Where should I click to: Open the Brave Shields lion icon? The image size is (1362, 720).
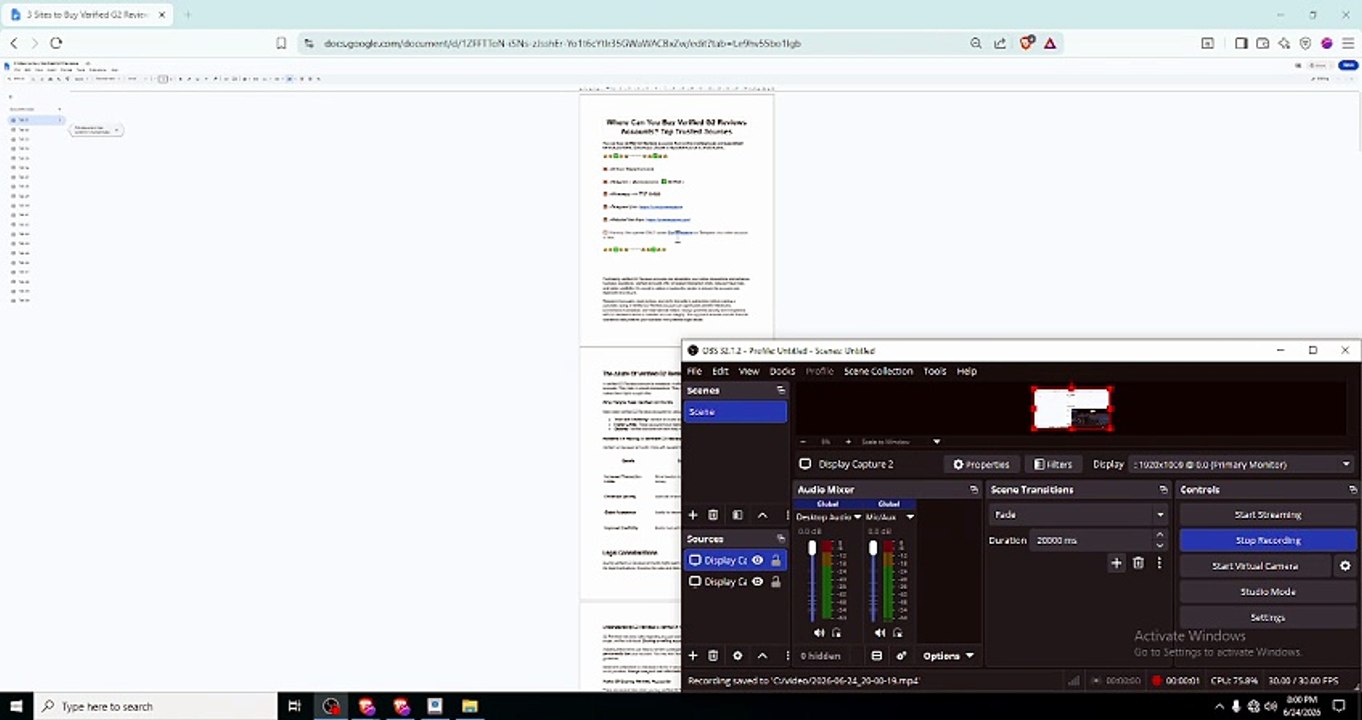tap(1027, 43)
